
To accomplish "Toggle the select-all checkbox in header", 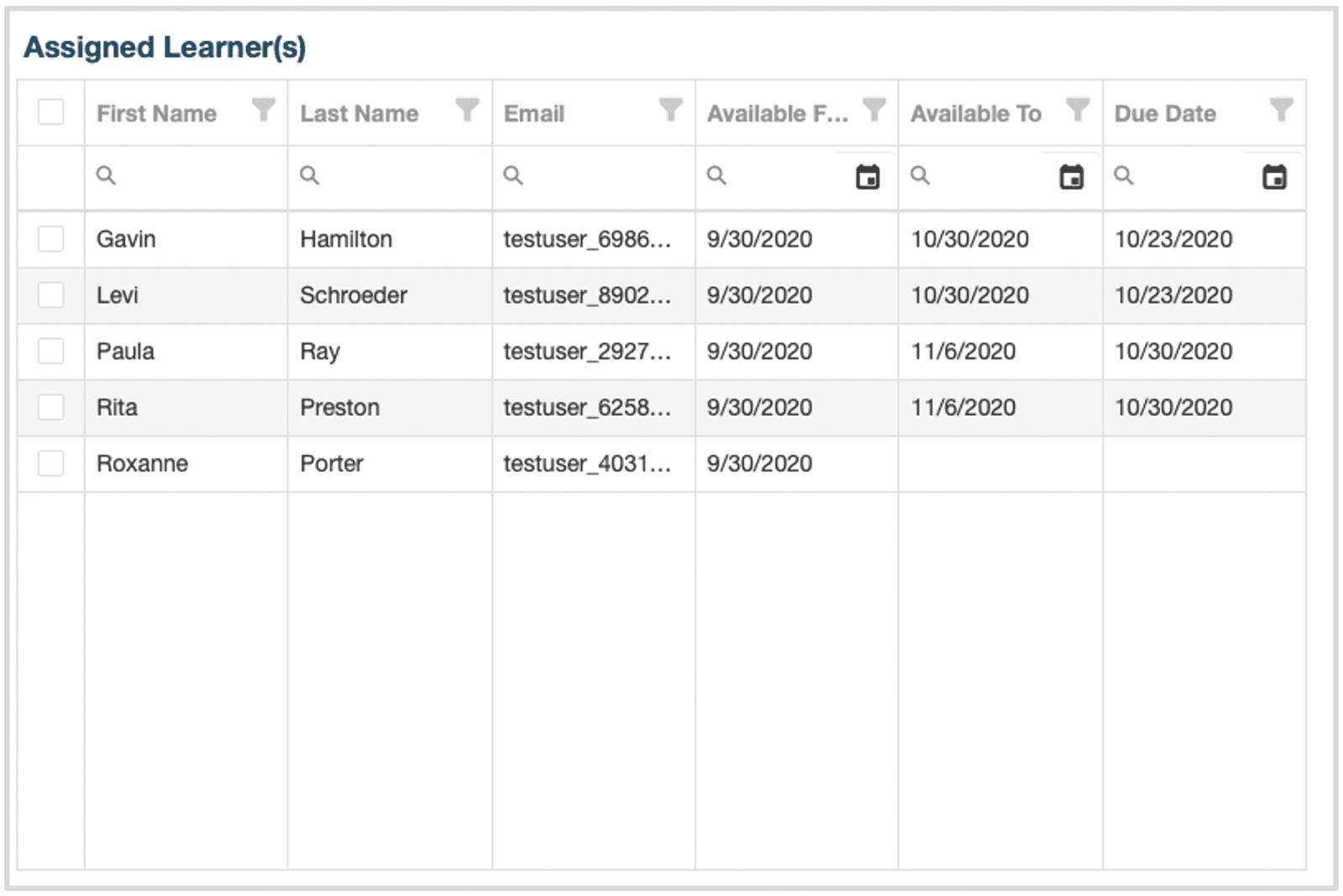I will pos(51,112).
